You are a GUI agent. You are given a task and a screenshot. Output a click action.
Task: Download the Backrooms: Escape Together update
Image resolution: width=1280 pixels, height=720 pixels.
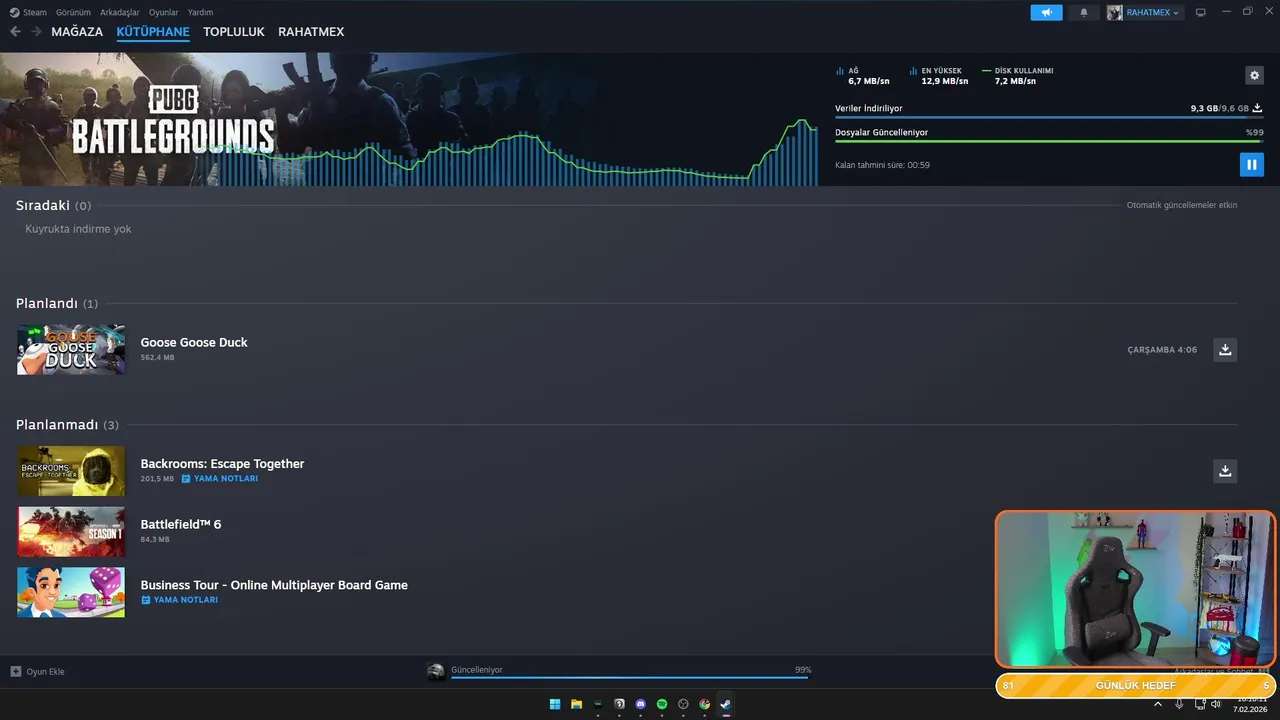pyautogui.click(x=1225, y=471)
